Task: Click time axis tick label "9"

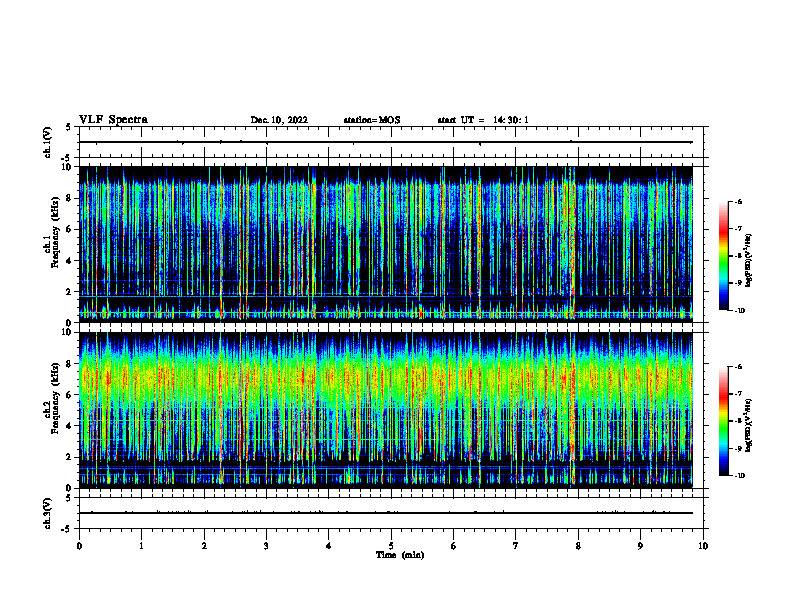Action: (640, 546)
